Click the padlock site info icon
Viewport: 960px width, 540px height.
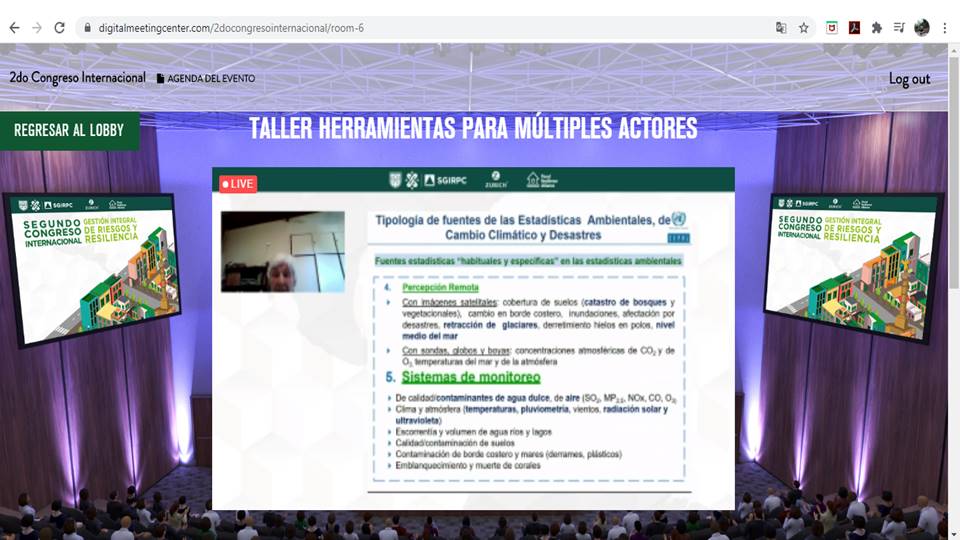[88, 28]
